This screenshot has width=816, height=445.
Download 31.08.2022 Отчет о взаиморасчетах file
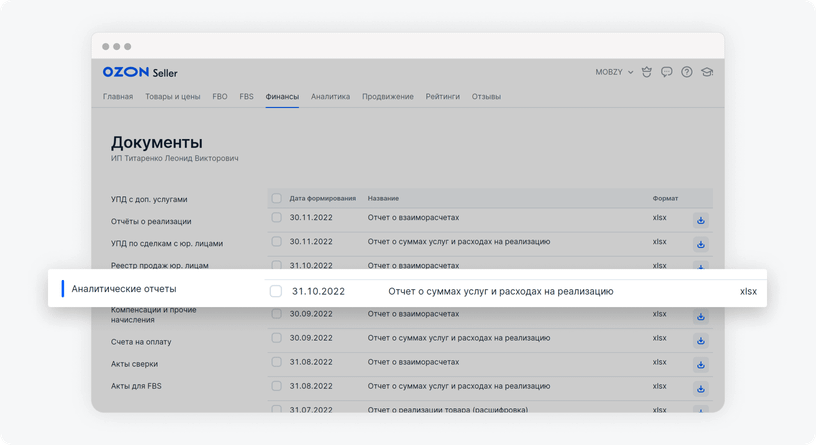pyautogui.click(x=701, y=365)
